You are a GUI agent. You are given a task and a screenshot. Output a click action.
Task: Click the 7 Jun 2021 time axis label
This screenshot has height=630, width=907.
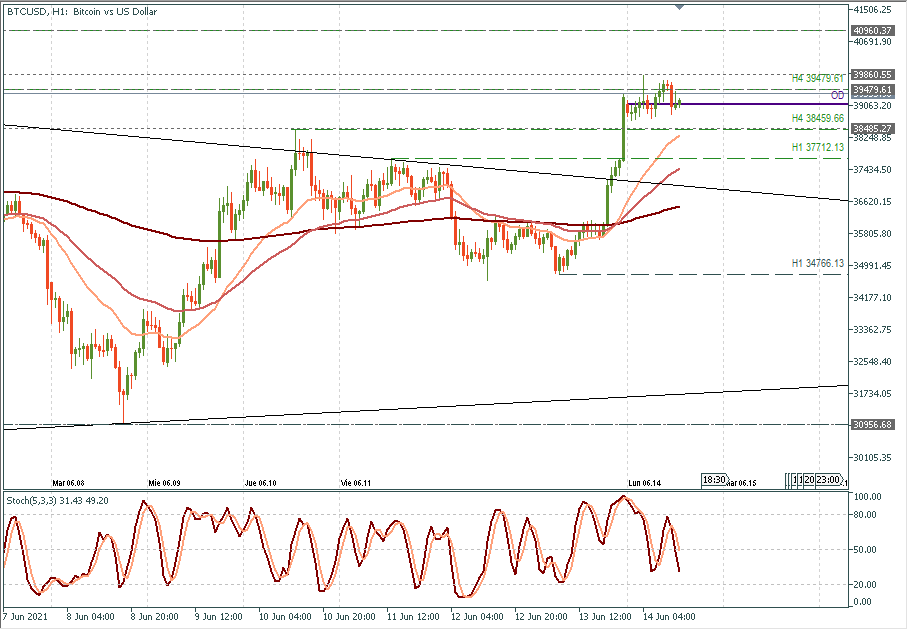tap(25, 617)
